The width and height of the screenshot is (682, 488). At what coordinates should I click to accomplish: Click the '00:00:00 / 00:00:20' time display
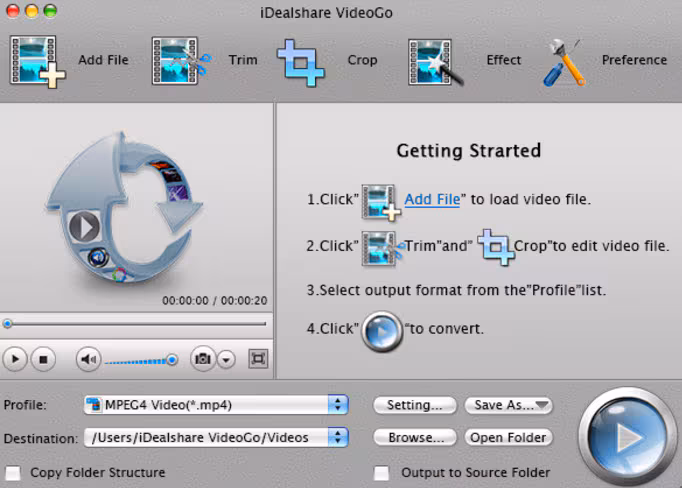click(x=214, y=301)
